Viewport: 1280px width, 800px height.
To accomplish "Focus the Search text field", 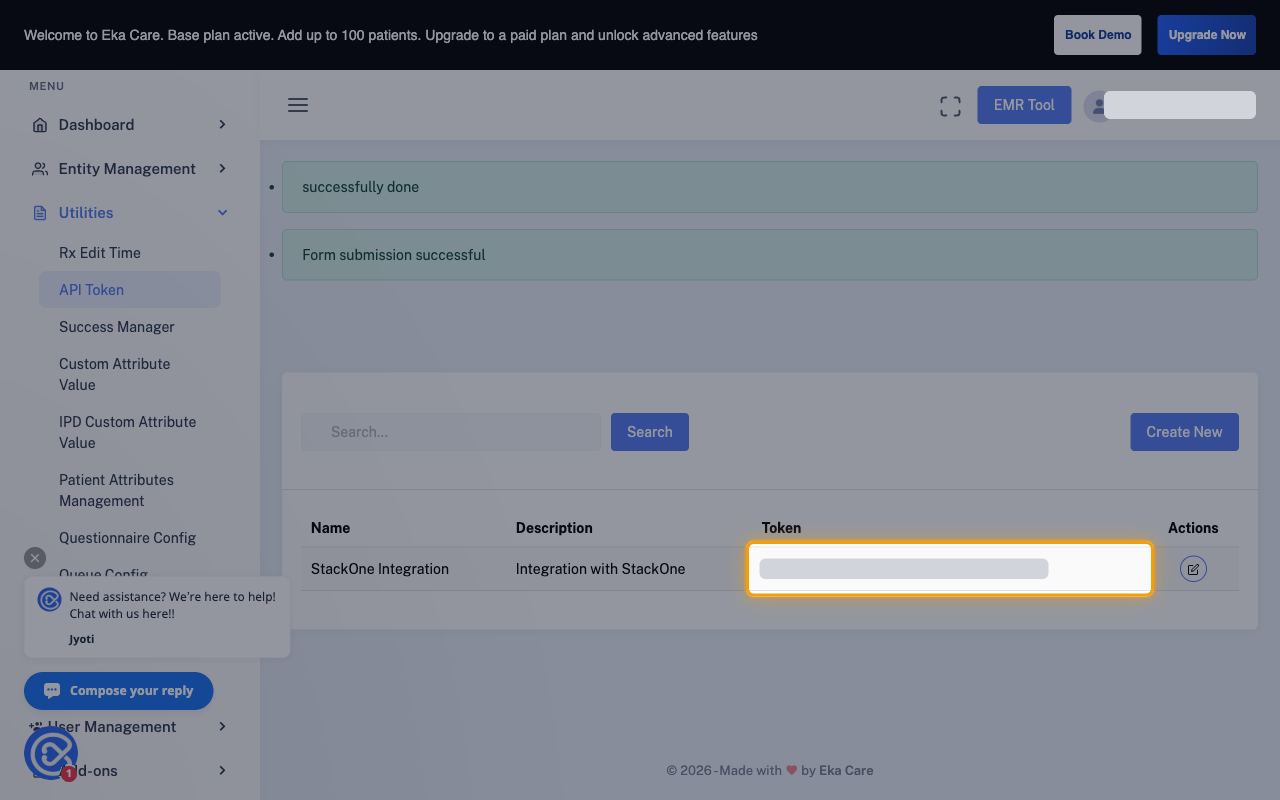I will pos(451,432).
